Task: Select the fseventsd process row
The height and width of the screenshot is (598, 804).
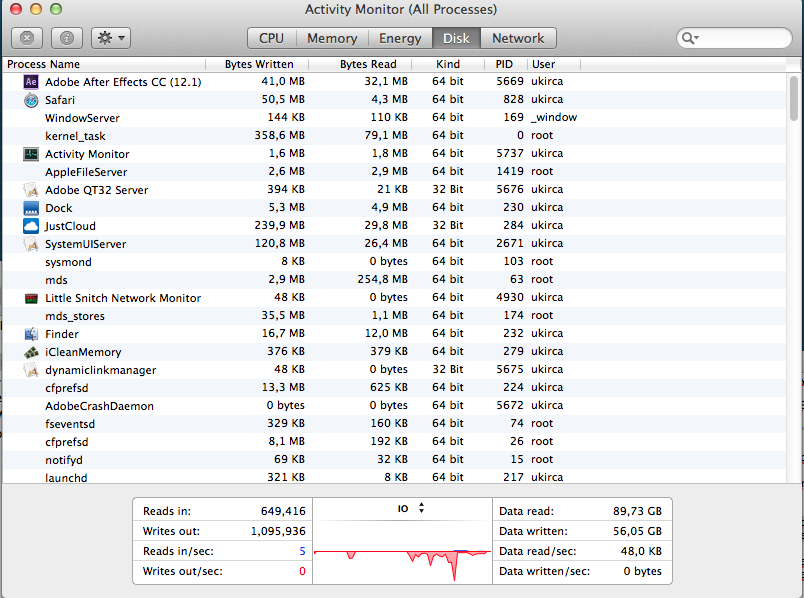Action: coord(394,424)
